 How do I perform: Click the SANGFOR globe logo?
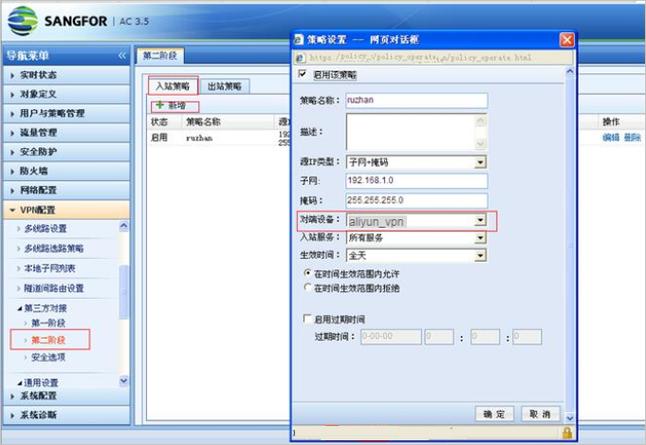[x=23, y=21]
